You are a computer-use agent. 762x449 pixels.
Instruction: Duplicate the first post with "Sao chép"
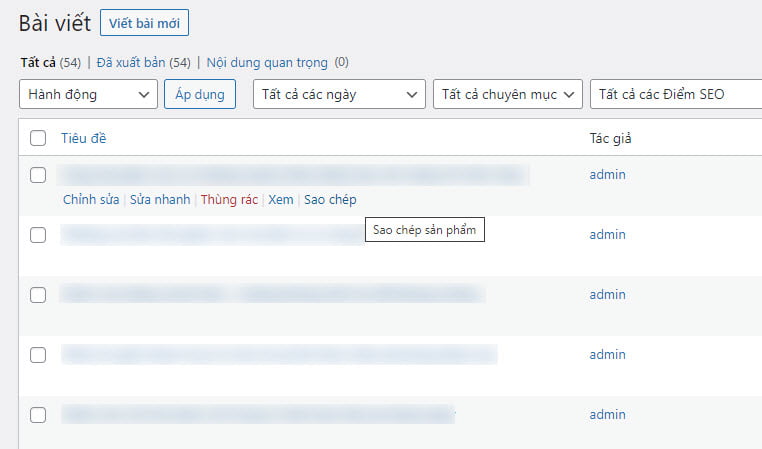click(x=330, y=200)
